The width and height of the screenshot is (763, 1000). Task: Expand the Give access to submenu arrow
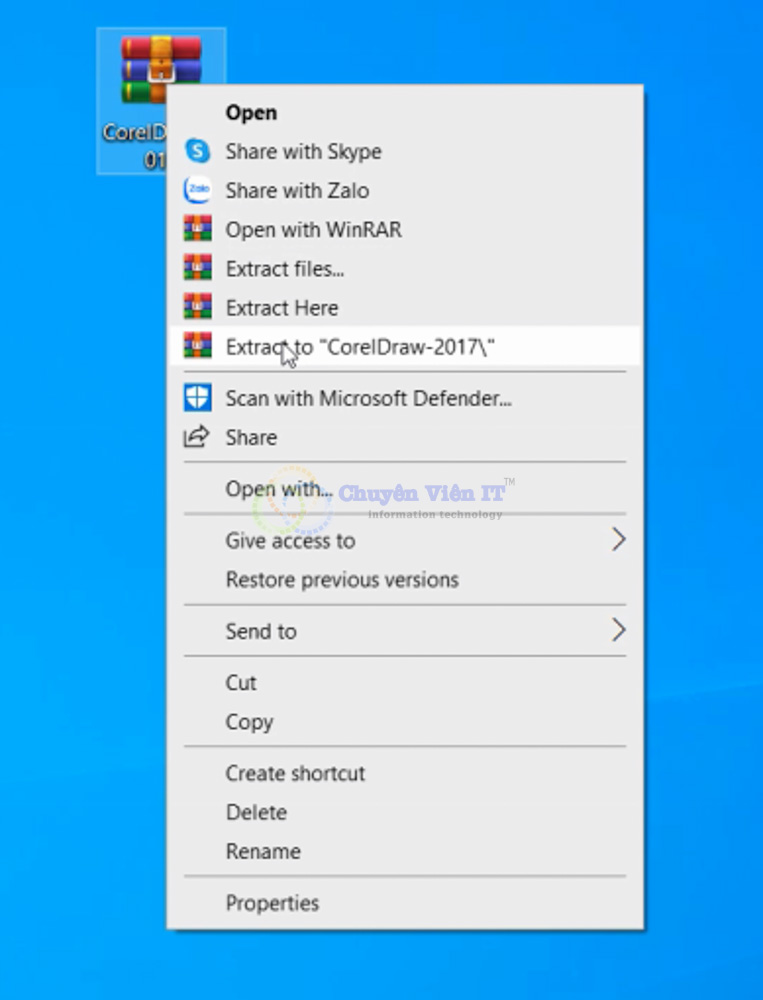618,541
